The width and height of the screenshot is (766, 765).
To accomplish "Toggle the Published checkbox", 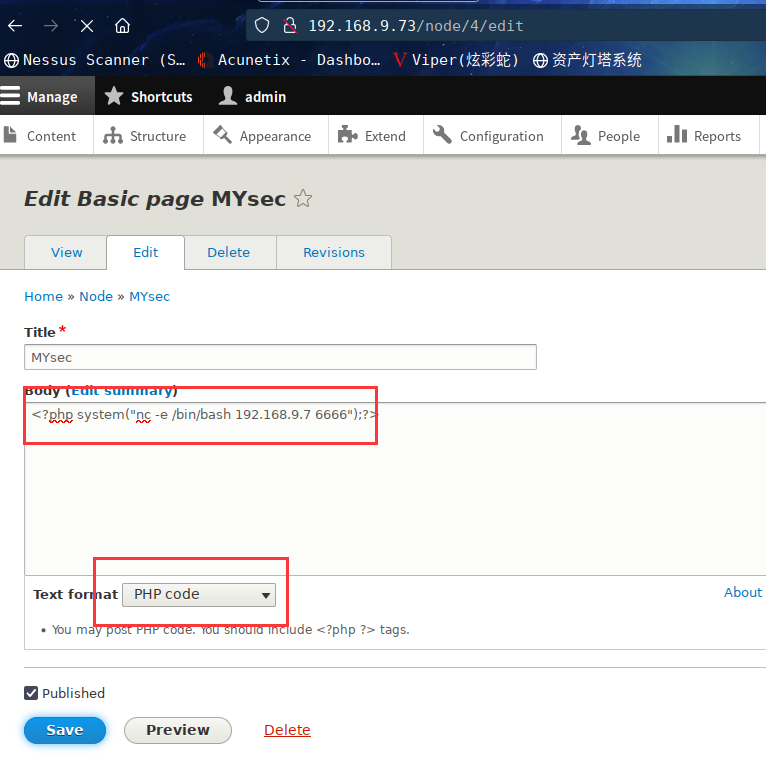I will [x=31, y=693].
